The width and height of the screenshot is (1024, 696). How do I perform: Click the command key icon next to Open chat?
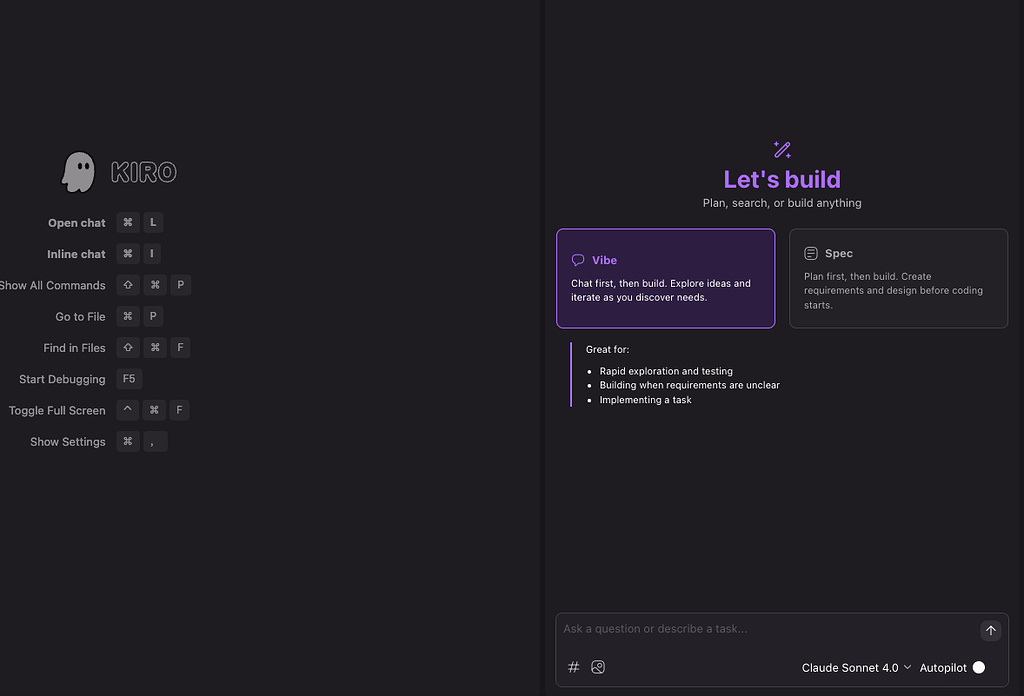[x=128, y=222]
